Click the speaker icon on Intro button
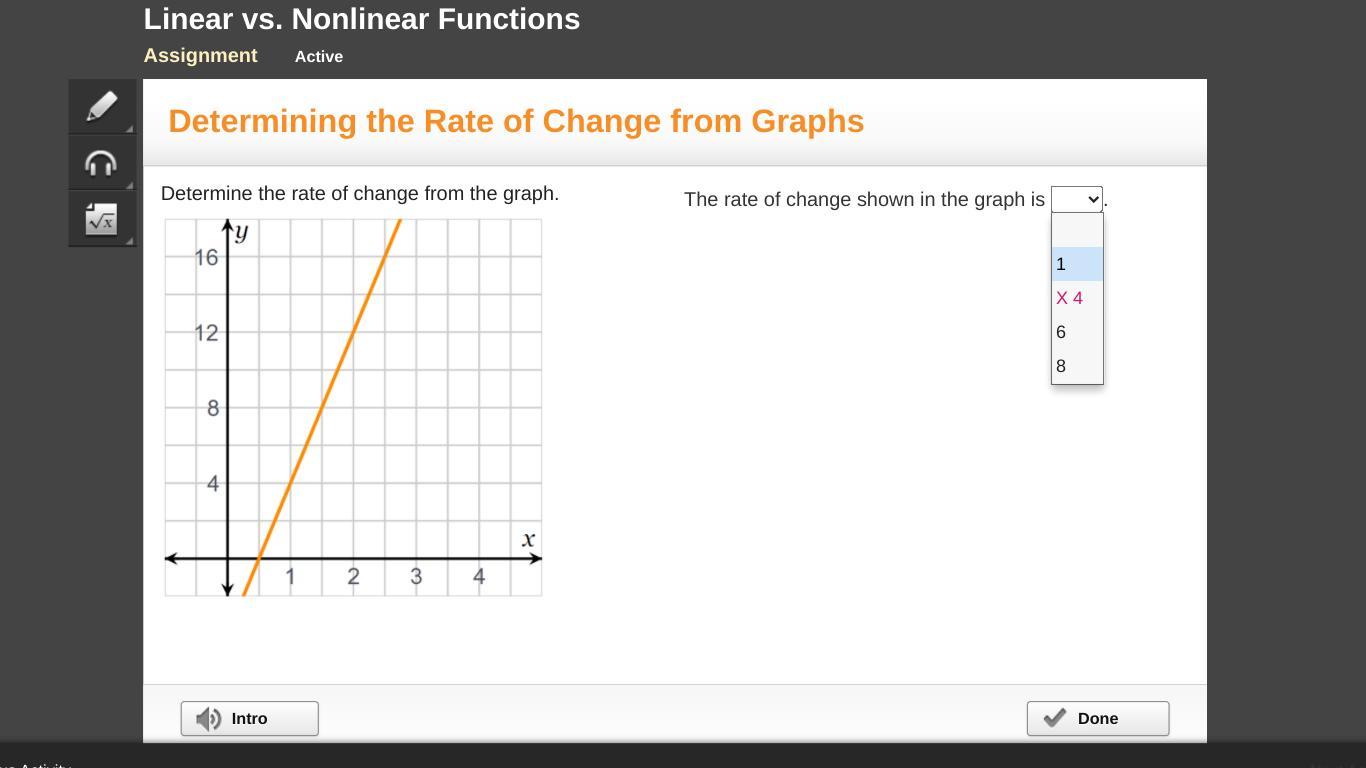 208,719
